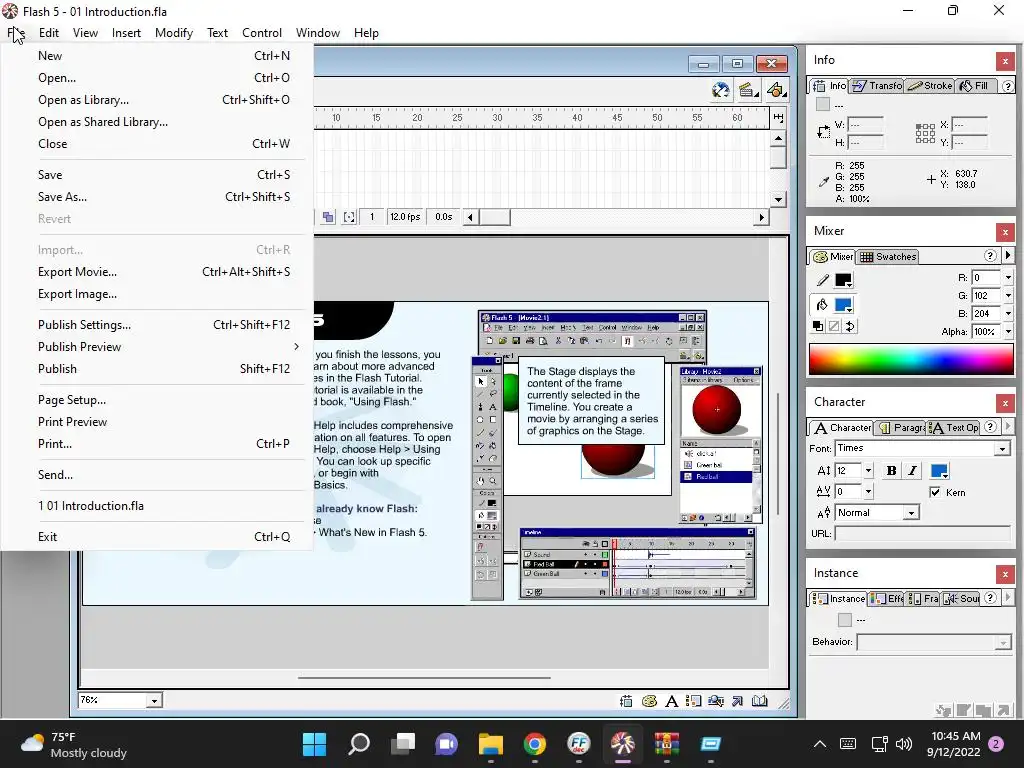The width and height of the screenshot is (1024, 768).
Task: Open Google Chrome from the taskbar
Action: (x=534, y=744)
